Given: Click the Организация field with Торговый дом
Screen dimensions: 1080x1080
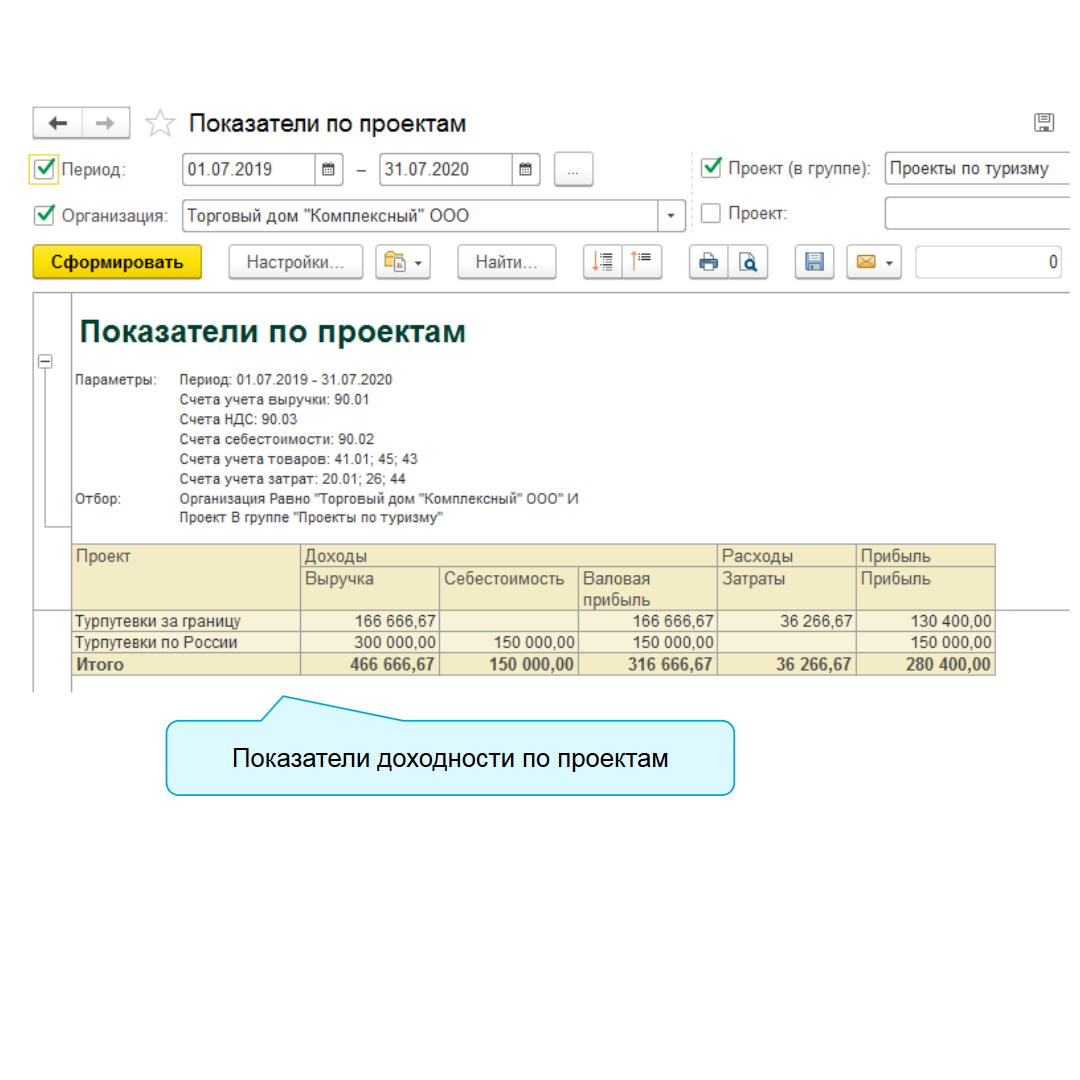Looking at the screenshot, I should [x=420, y=216].
